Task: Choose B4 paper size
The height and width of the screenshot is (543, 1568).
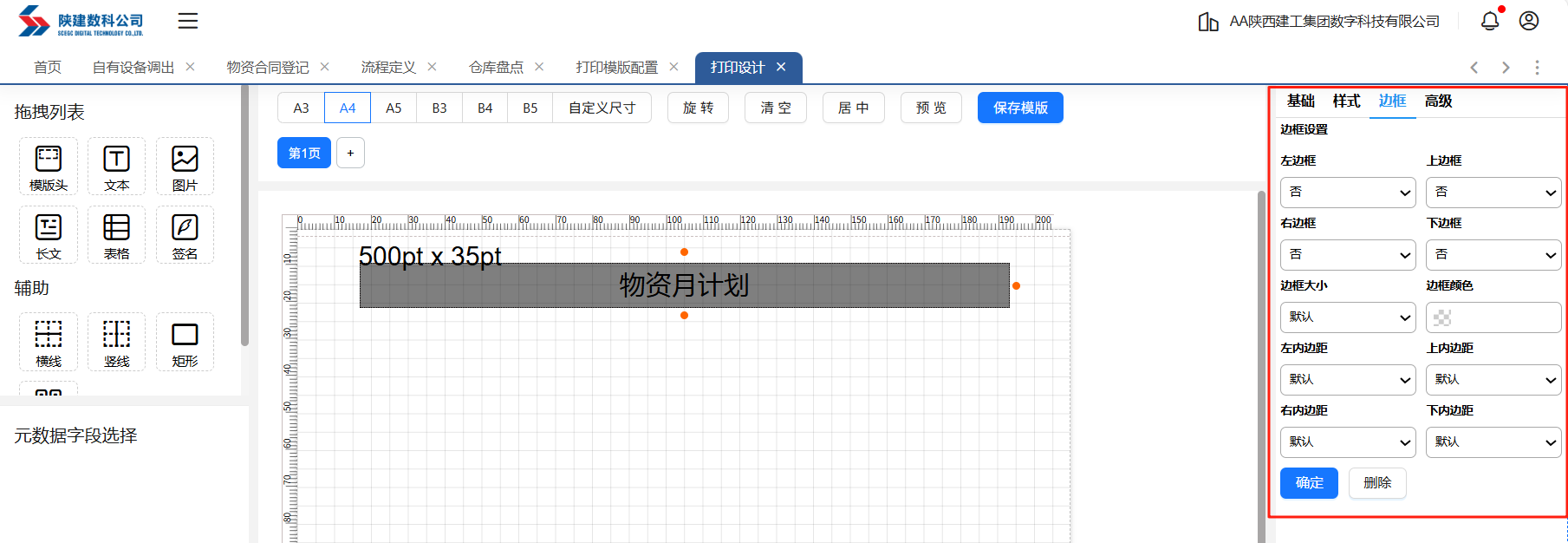Action: pos(485,108)
